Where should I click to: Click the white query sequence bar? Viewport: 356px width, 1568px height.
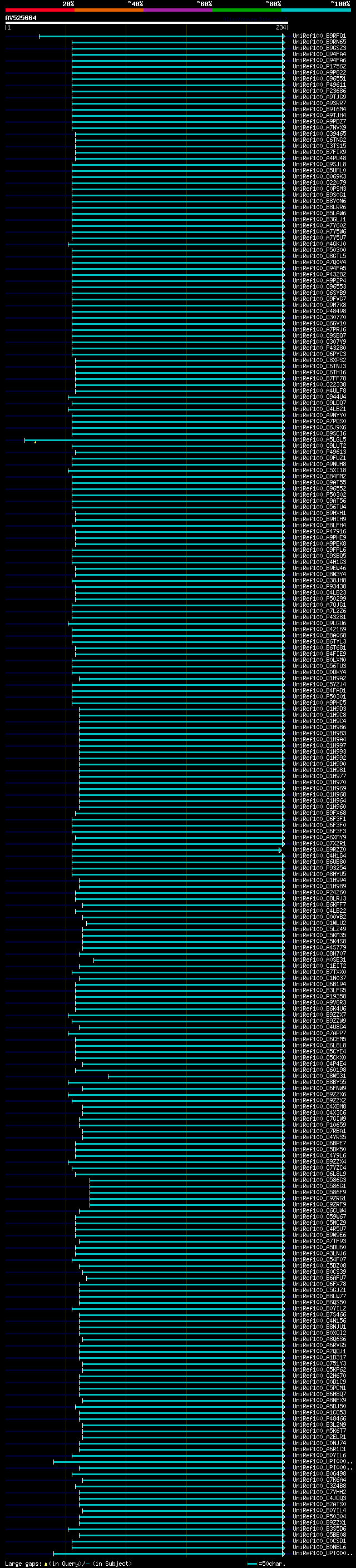click(147, 23)
